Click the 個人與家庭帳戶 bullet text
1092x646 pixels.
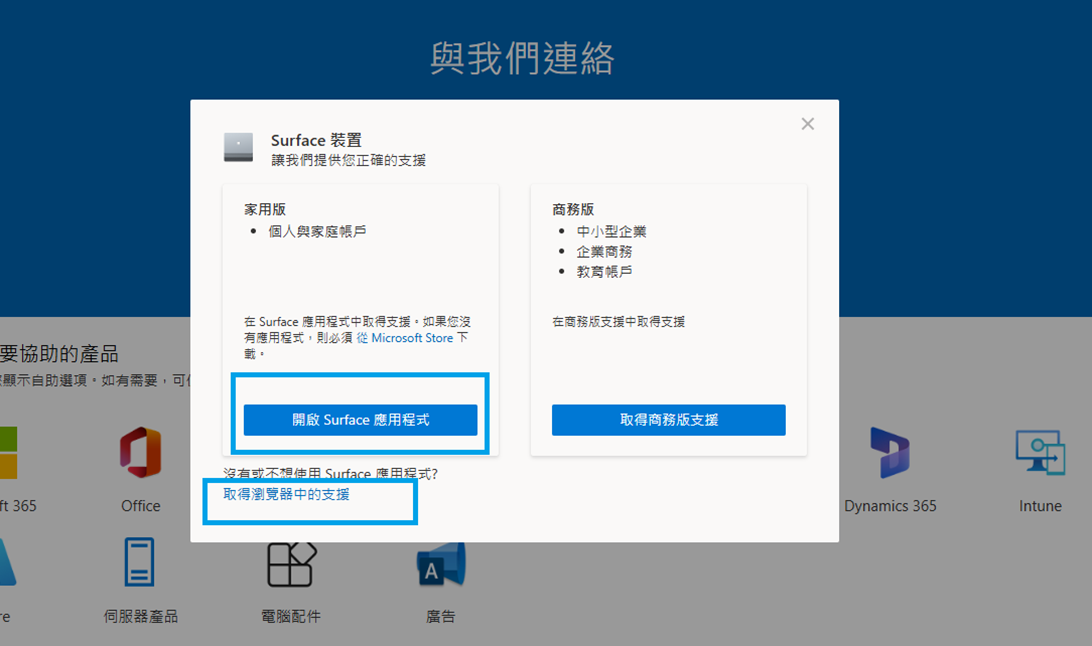click(x=318, y=231)
